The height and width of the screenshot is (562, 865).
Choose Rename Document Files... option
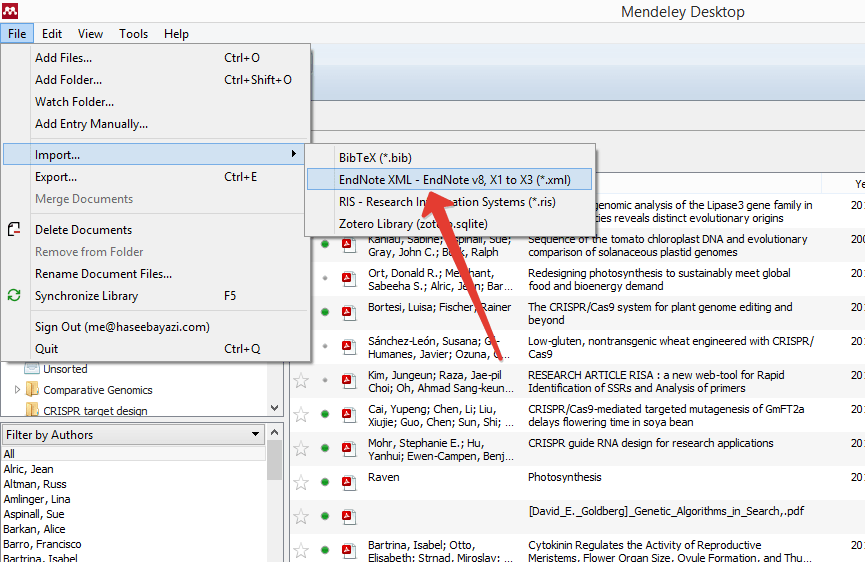(x=156, y=274)
